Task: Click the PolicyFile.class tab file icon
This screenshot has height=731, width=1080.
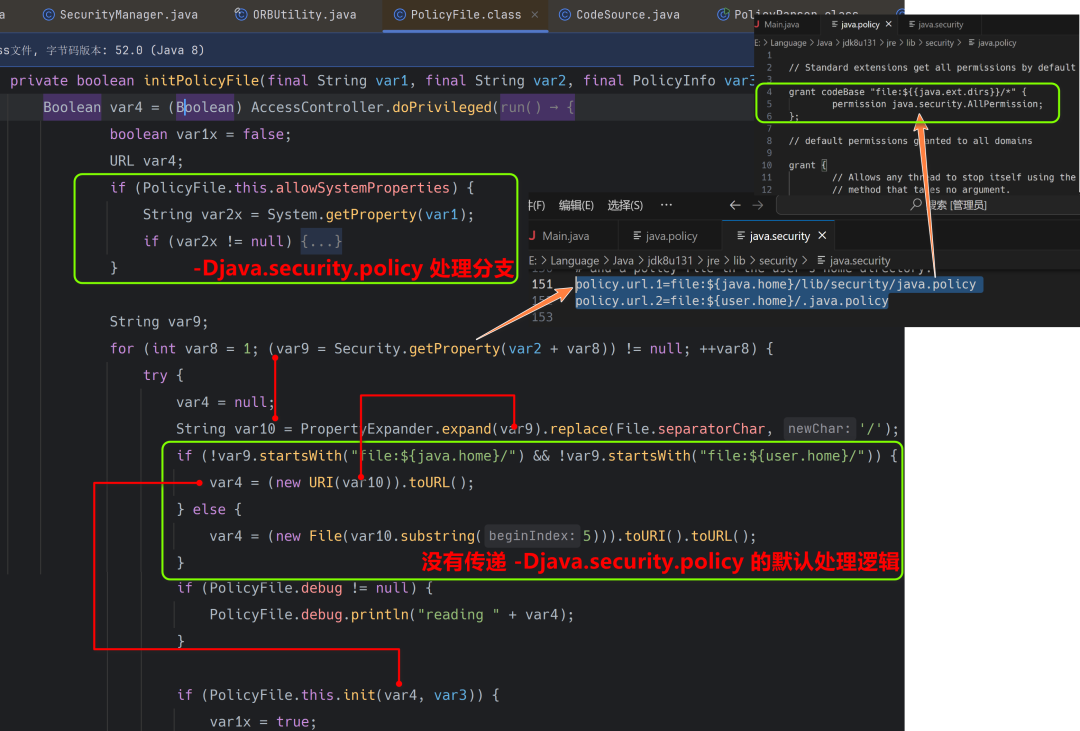Action: pyautogui.click(x=399, y=14)
